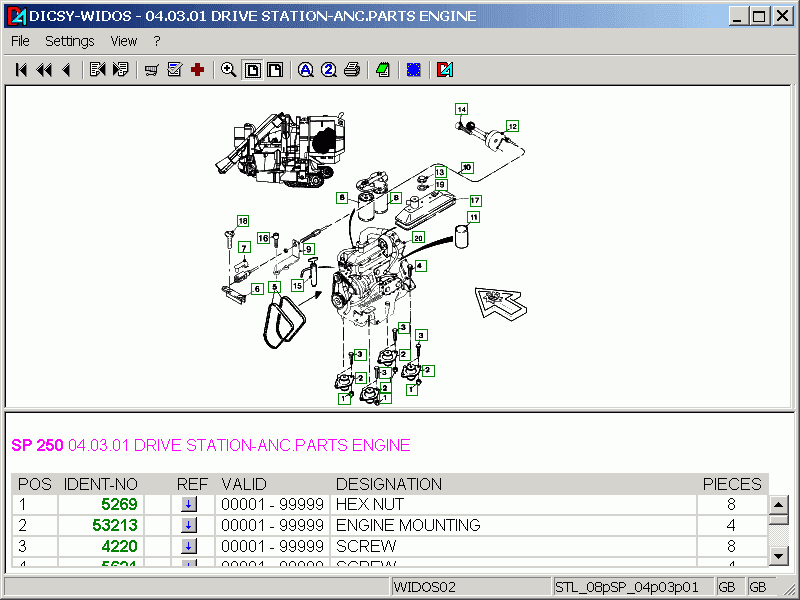Open the File menu
800x600 pixels.
20,41
